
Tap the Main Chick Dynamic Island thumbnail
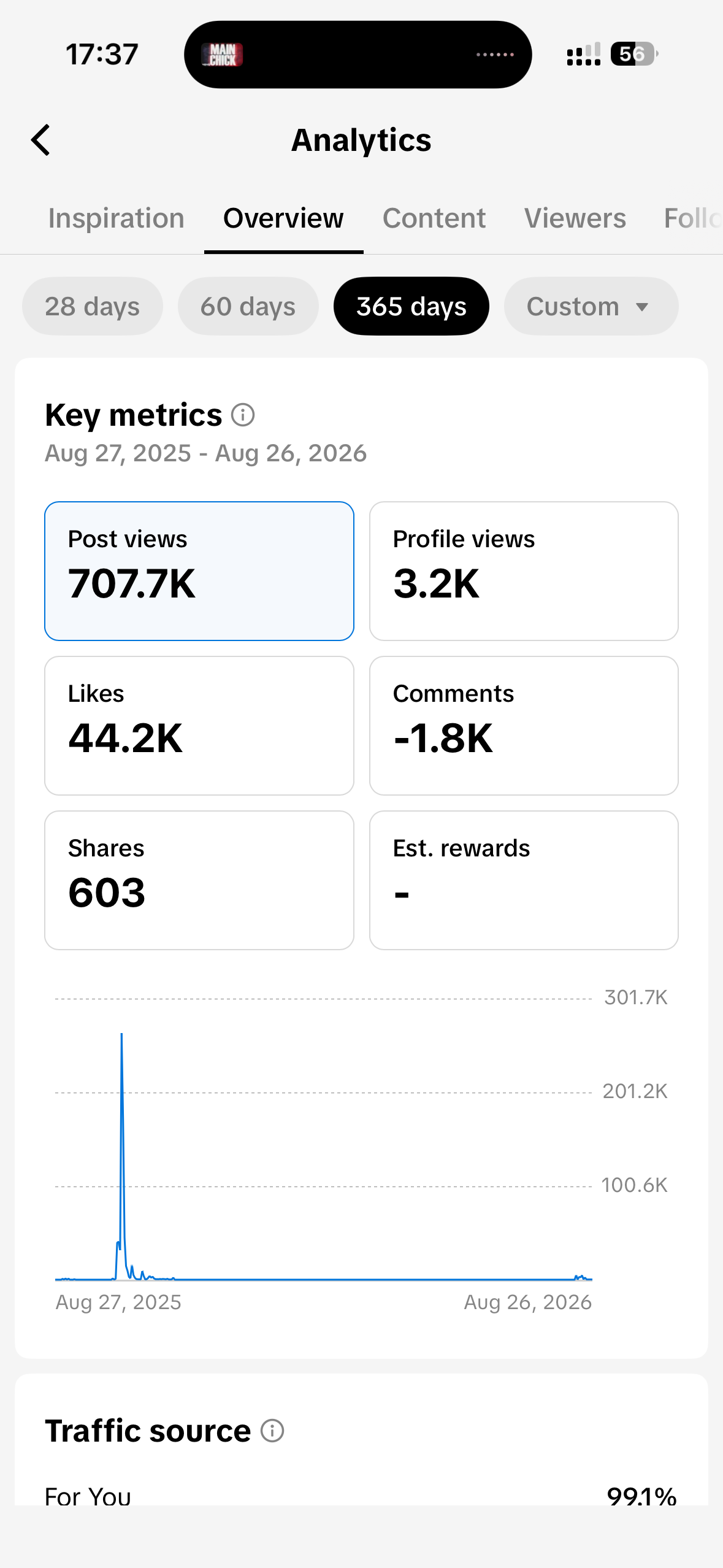[223, 55]
